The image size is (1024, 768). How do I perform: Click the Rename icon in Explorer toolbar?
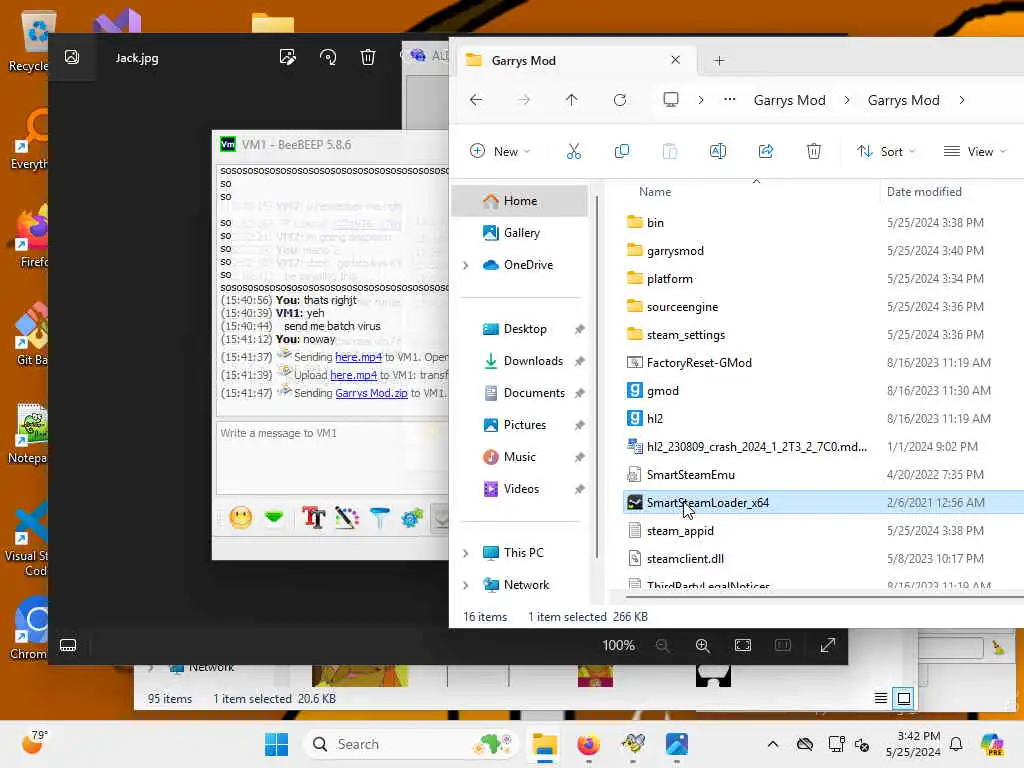[718, 152]
